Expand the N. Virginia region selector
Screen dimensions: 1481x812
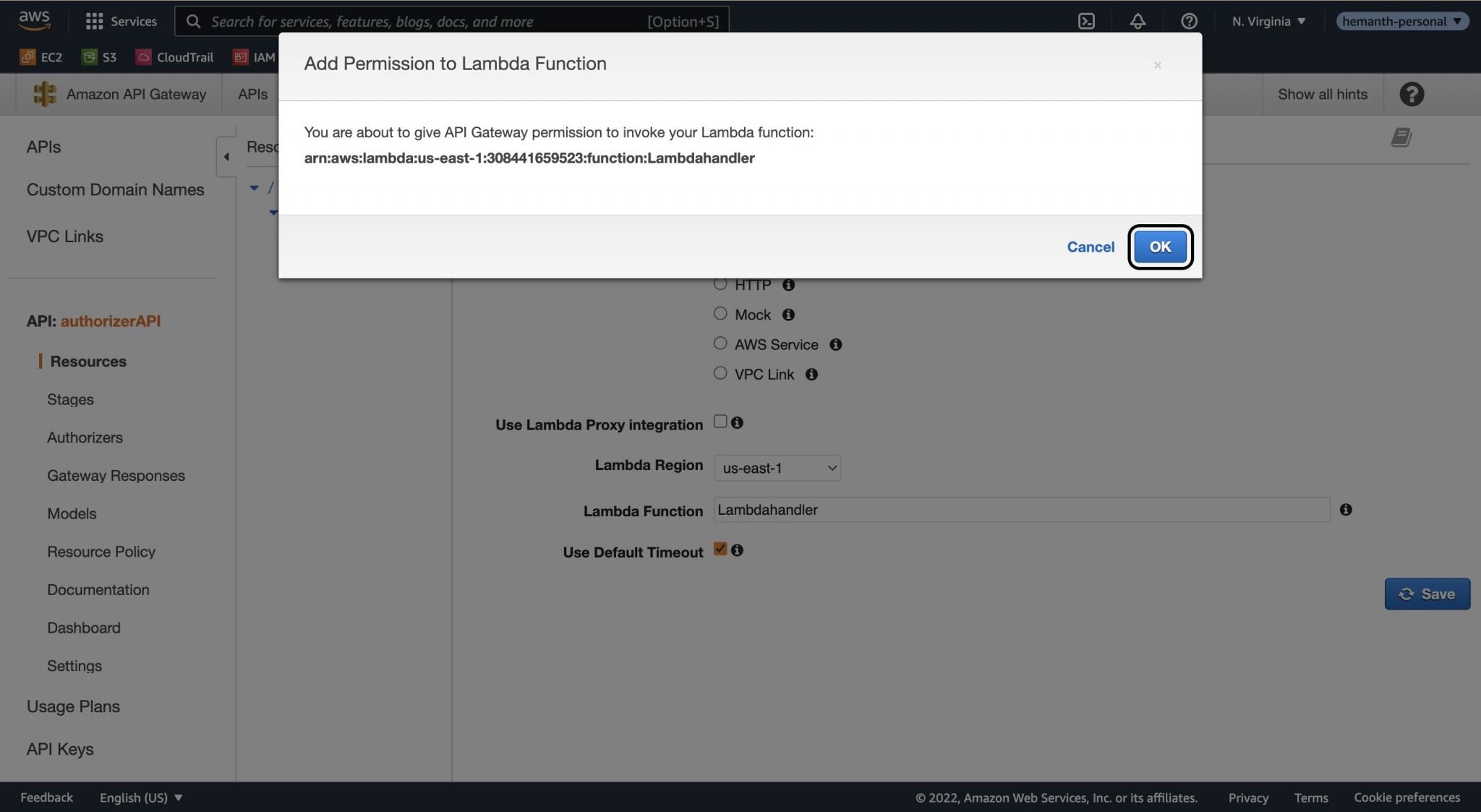click(1268, 21)
